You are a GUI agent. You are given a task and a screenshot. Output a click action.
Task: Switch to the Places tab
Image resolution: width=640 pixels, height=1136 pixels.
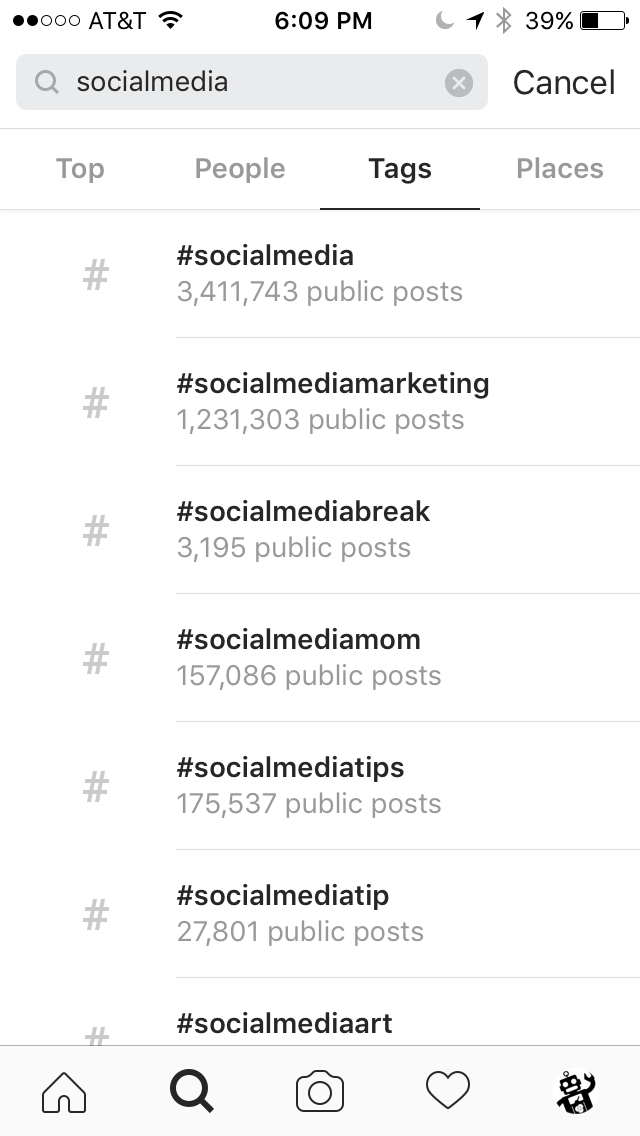(560, 169)
